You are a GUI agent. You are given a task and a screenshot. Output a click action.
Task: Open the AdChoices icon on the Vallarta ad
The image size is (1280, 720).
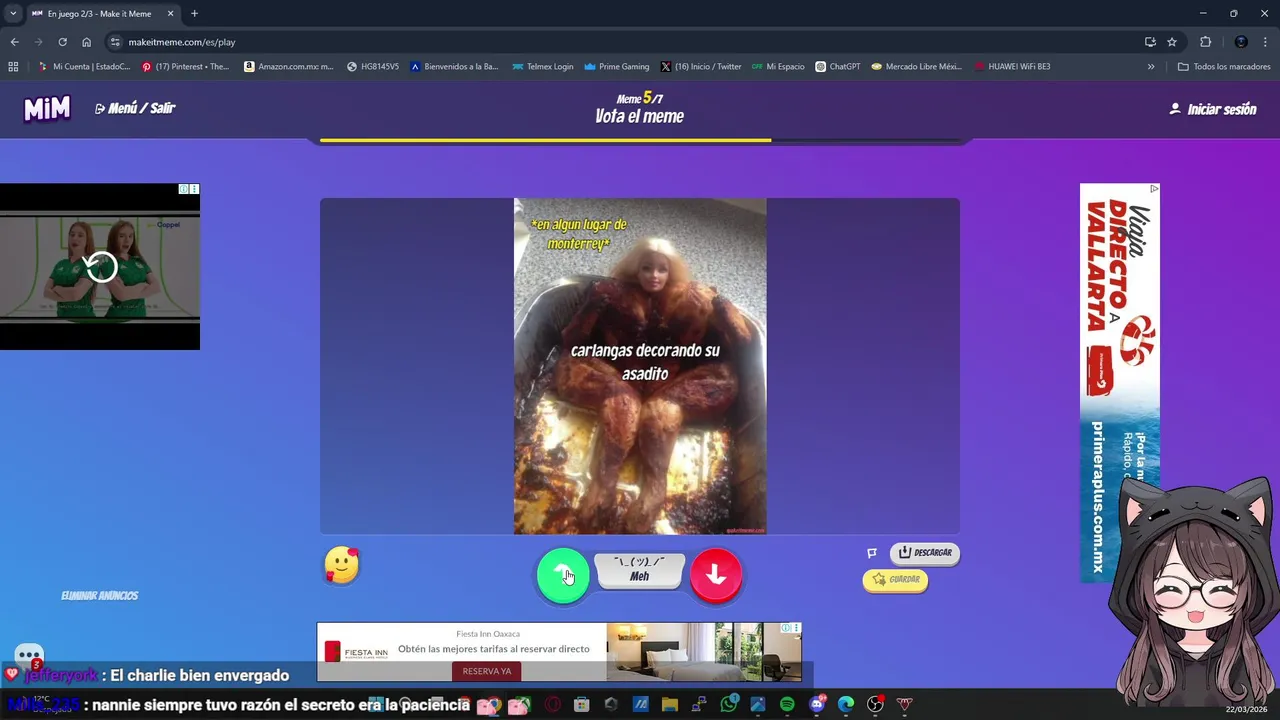1154,188
